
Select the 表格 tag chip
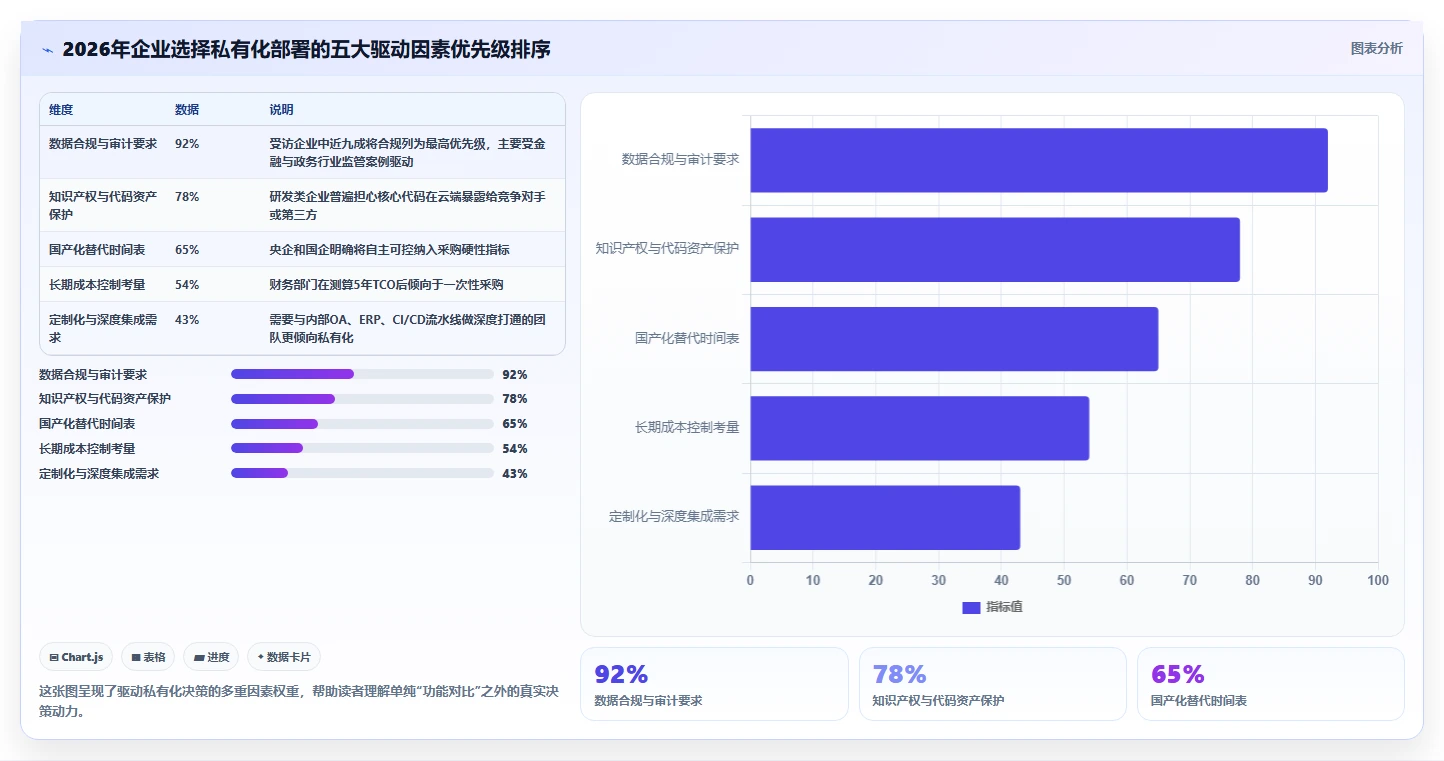148,657
